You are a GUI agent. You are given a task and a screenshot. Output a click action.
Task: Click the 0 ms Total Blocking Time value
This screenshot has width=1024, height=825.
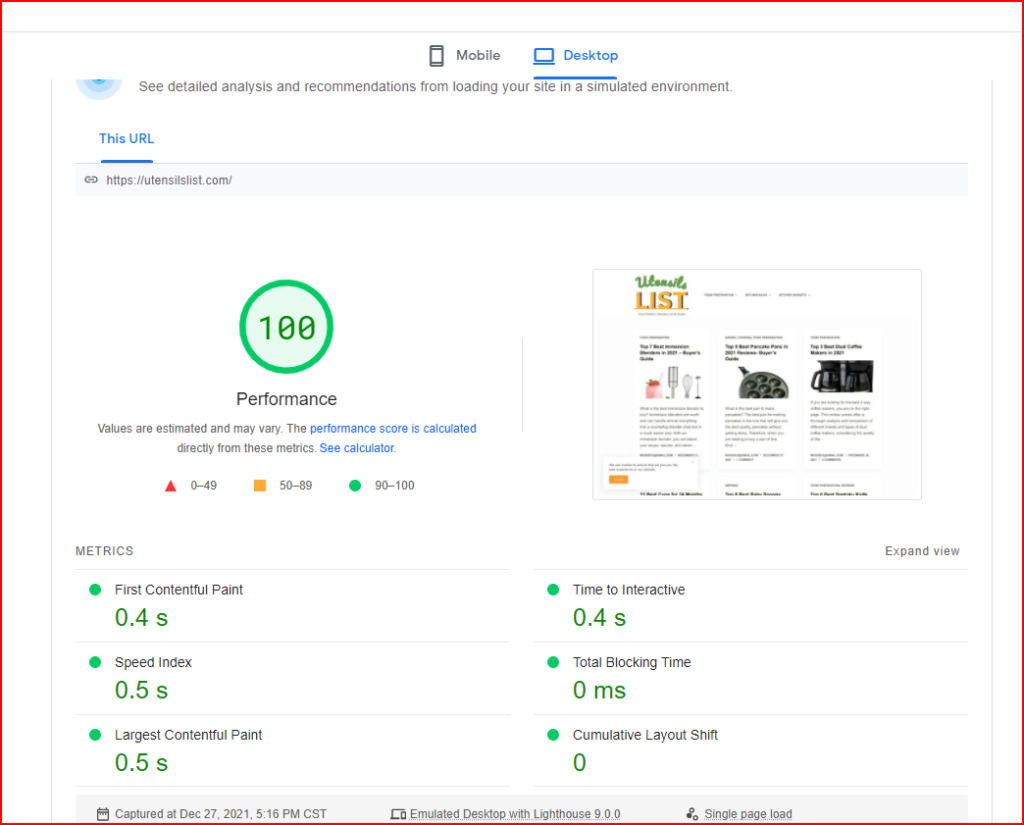(600, 690)
